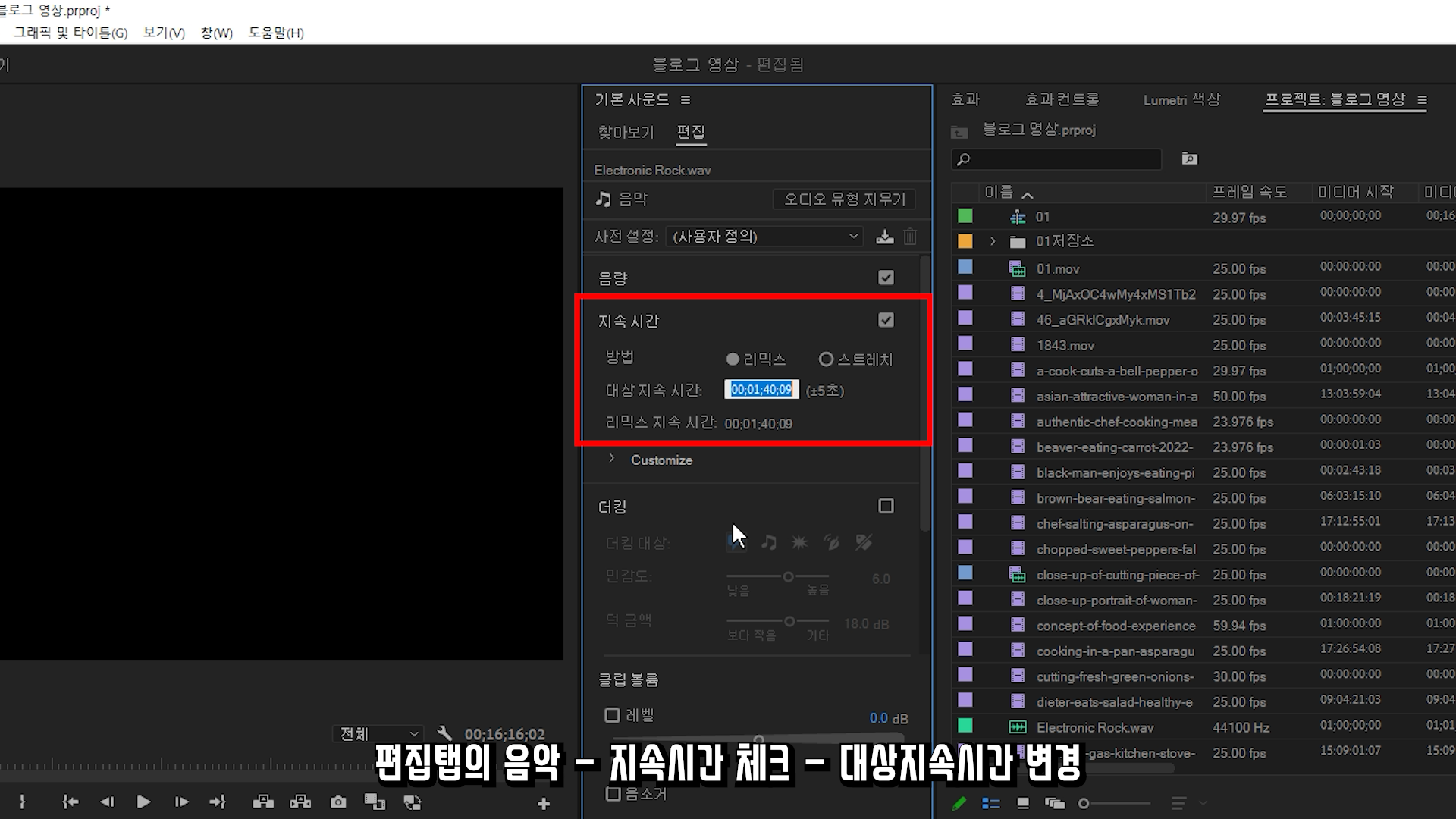Click the button editor plus icon
Screen dimensions: 1456x819
(x=543, y=803)
